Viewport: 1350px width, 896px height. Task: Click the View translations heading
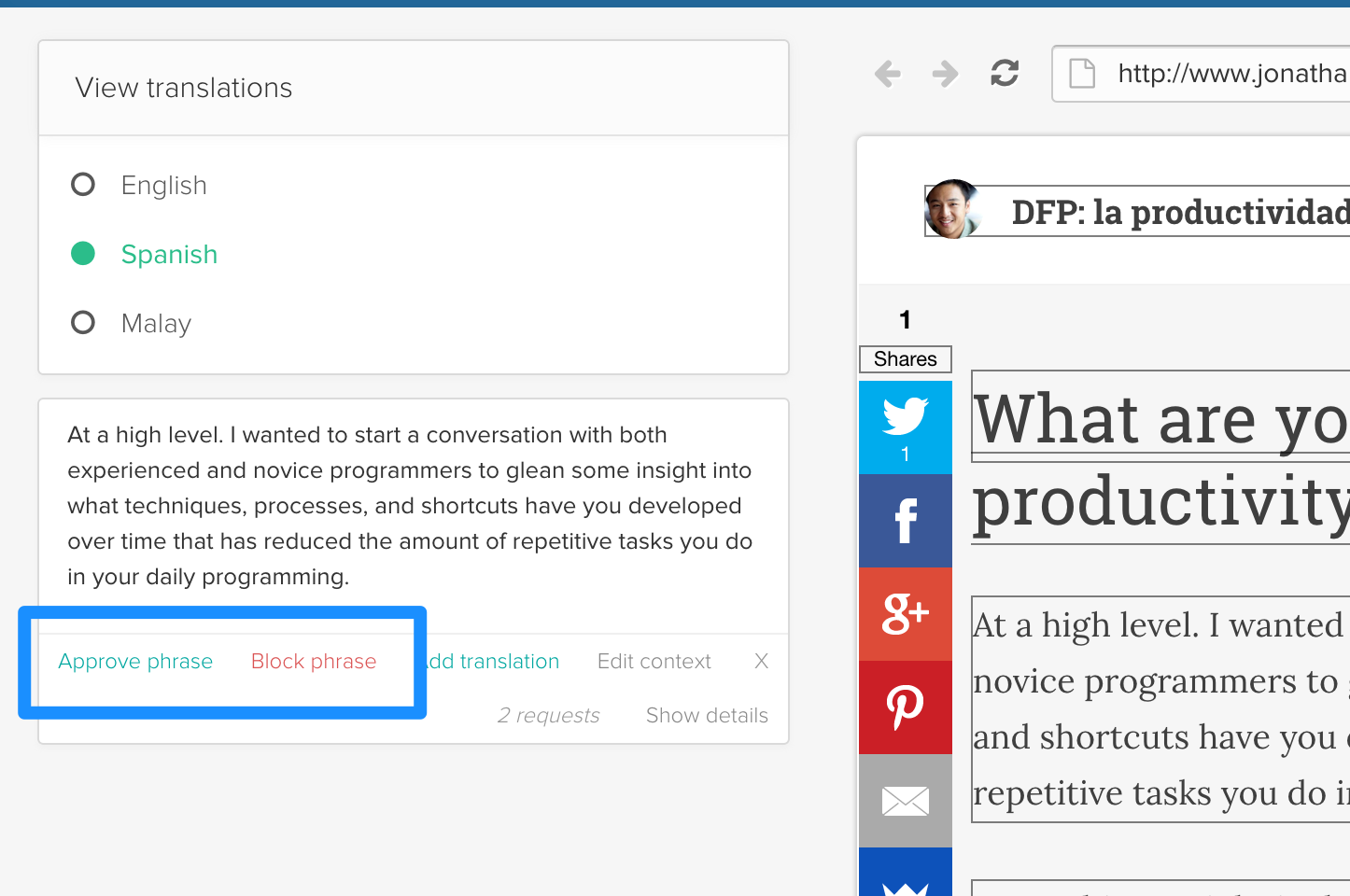(x=184, y=88)
